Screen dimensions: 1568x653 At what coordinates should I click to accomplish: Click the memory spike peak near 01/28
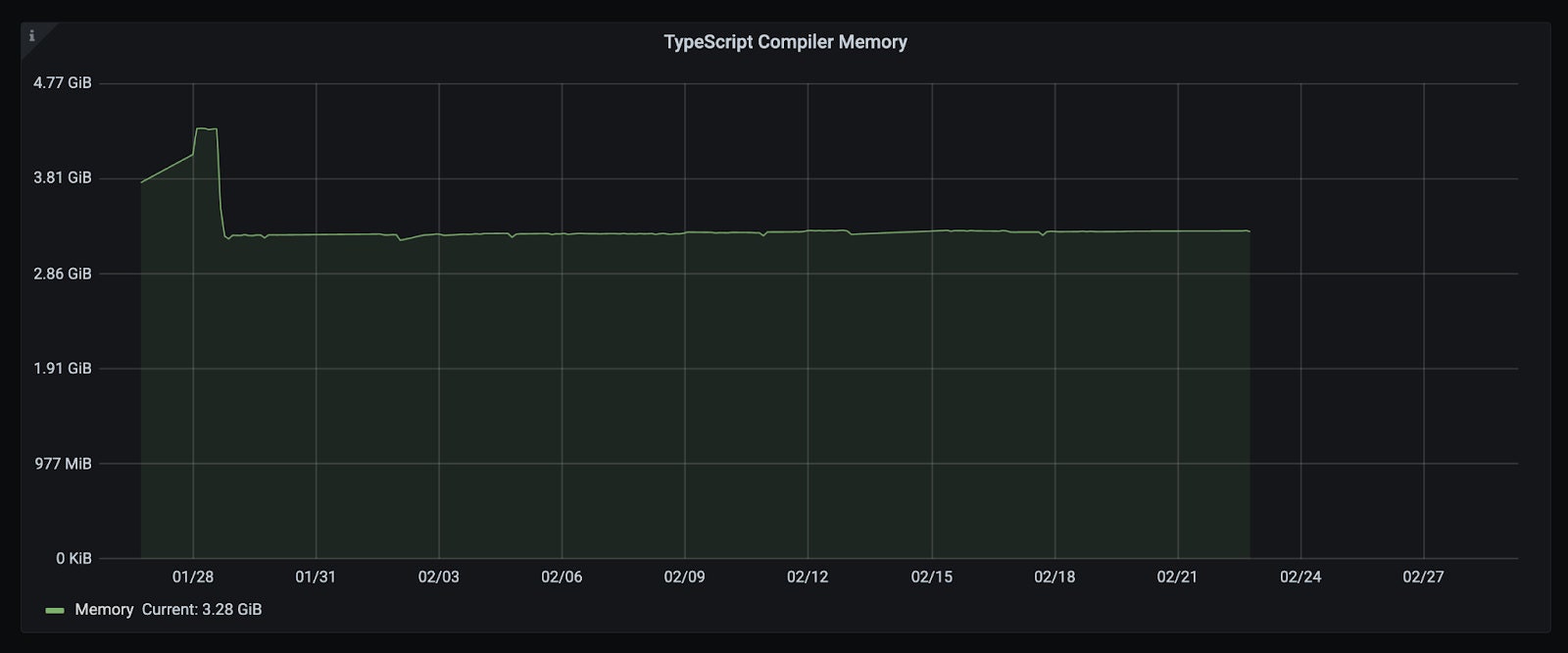(x=206, y=128)
